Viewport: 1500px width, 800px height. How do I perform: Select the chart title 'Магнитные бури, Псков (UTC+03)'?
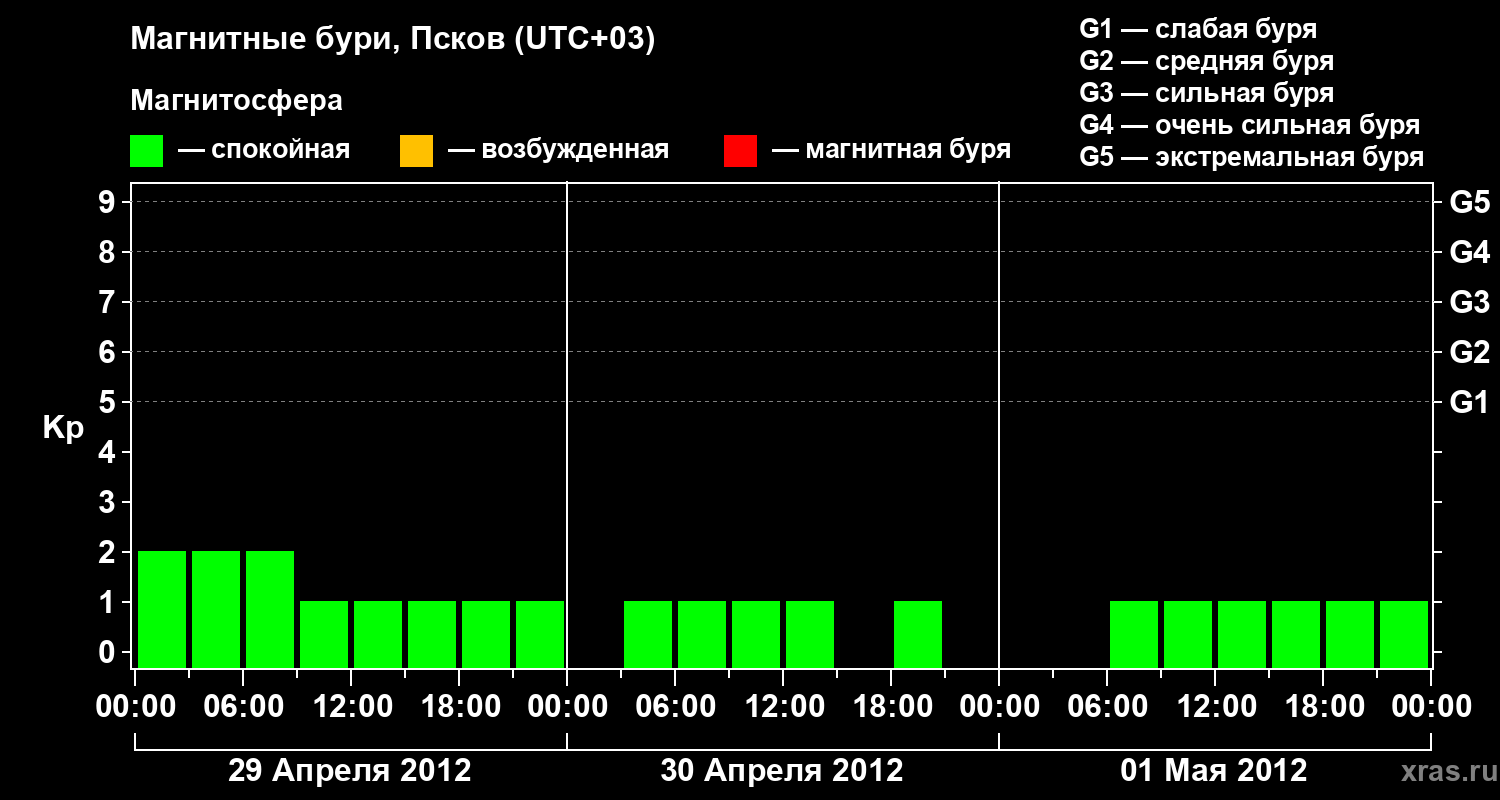point(393,40)
